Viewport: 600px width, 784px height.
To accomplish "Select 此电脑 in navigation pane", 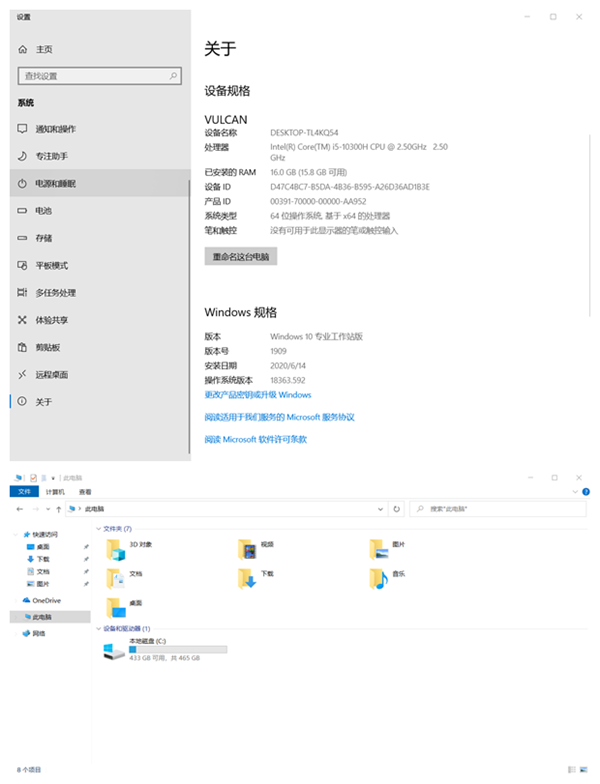I will tap(50, 617).
